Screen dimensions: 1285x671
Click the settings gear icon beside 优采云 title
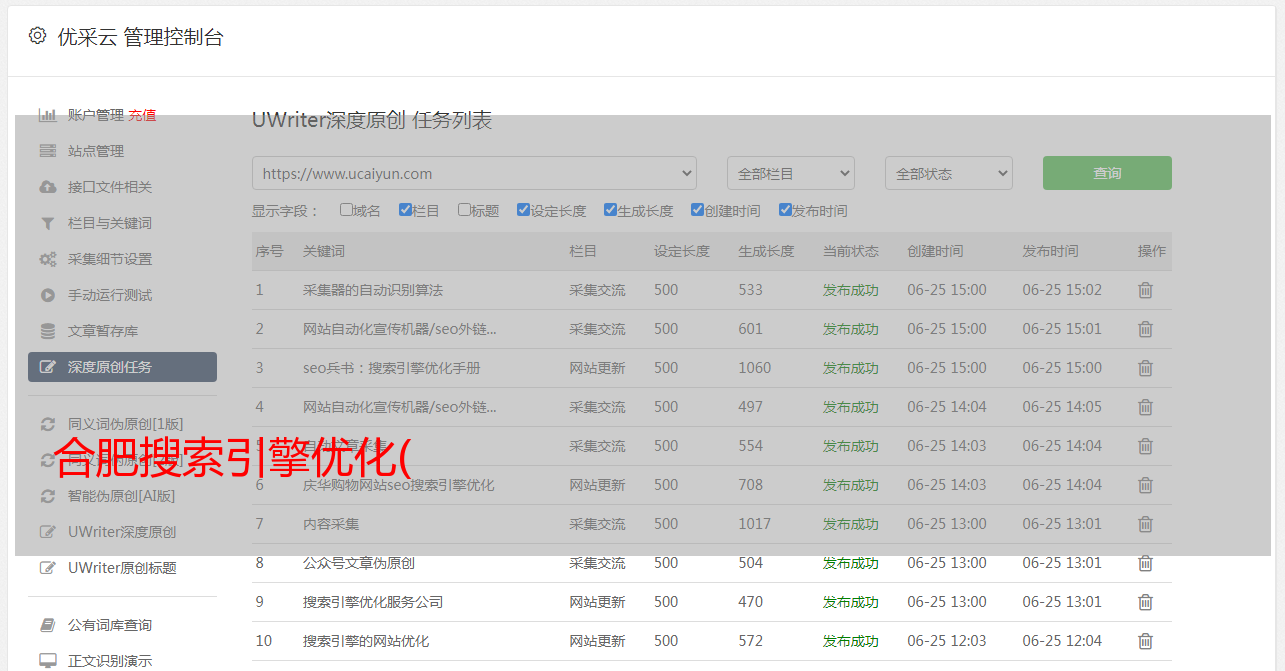coord(37,36)
